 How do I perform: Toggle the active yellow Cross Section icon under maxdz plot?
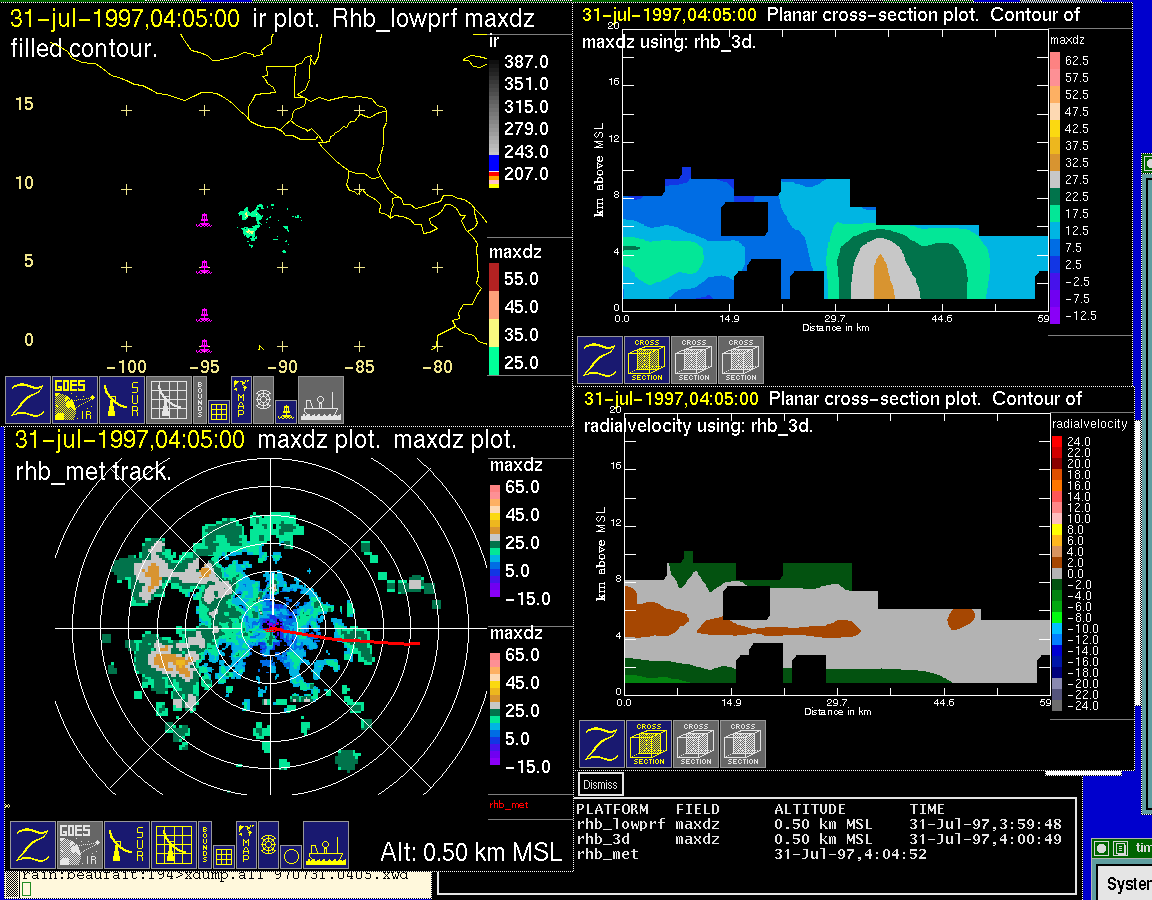[647, 360]
